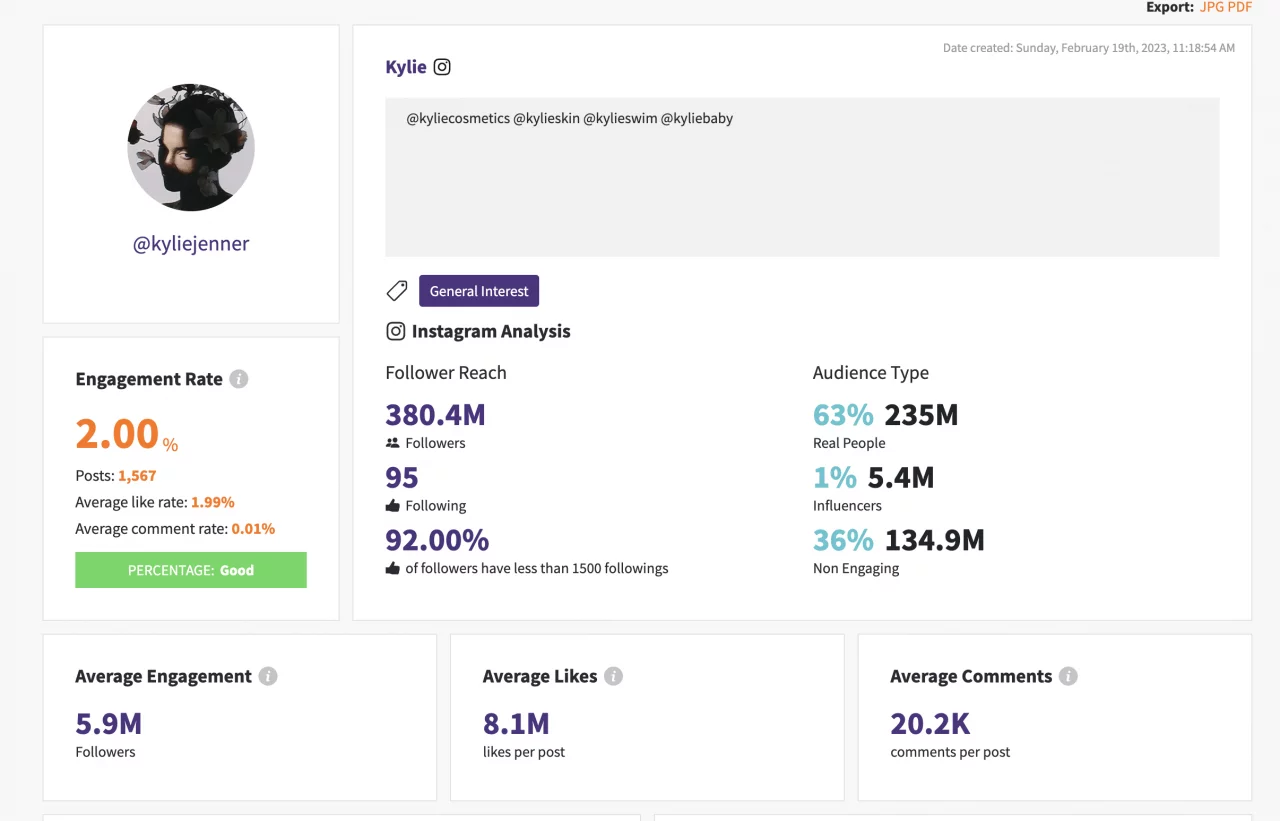Export the report as PDF
The height and width of the screenshot is (821, 1280).
pos(1240,7)
